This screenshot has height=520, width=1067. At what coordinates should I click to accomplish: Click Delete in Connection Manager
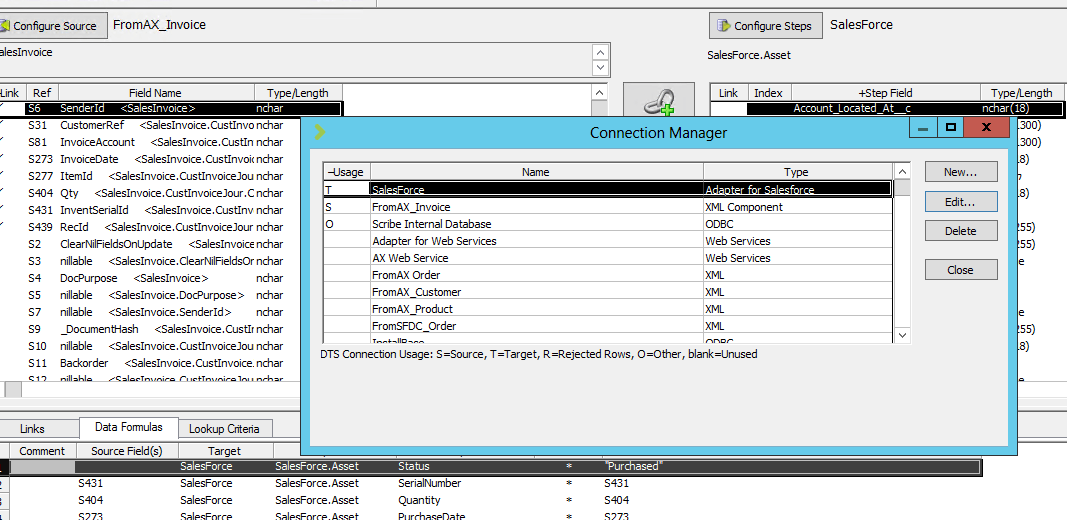pos(961,231)
